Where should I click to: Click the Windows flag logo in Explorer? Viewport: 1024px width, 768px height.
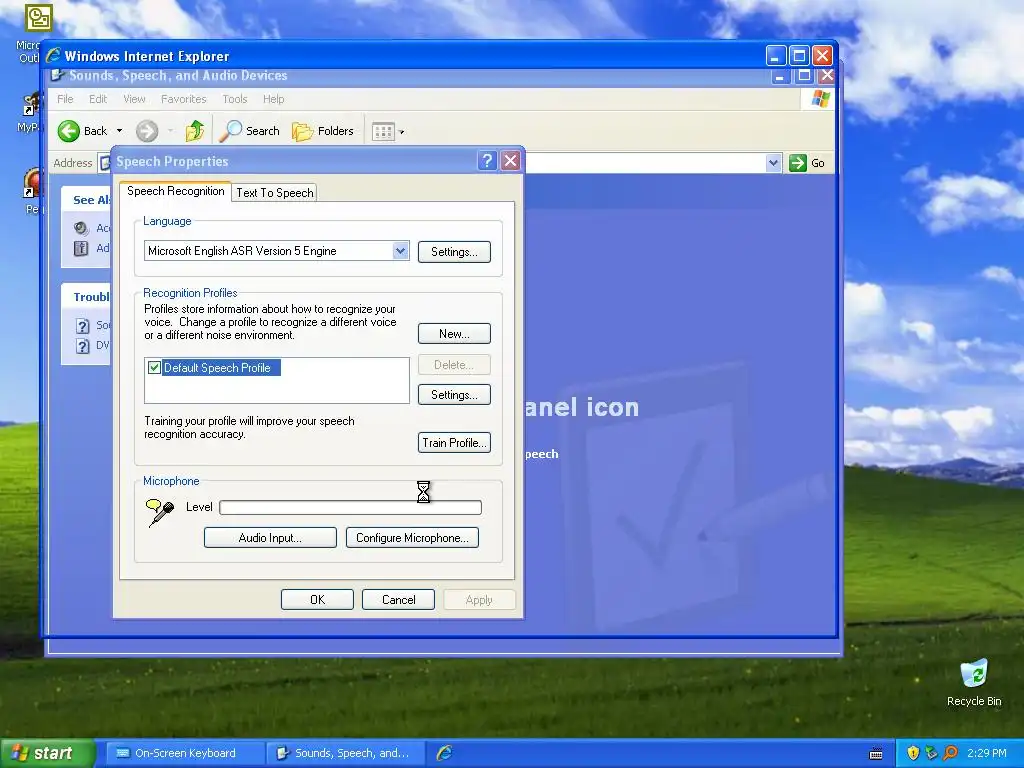820,99
